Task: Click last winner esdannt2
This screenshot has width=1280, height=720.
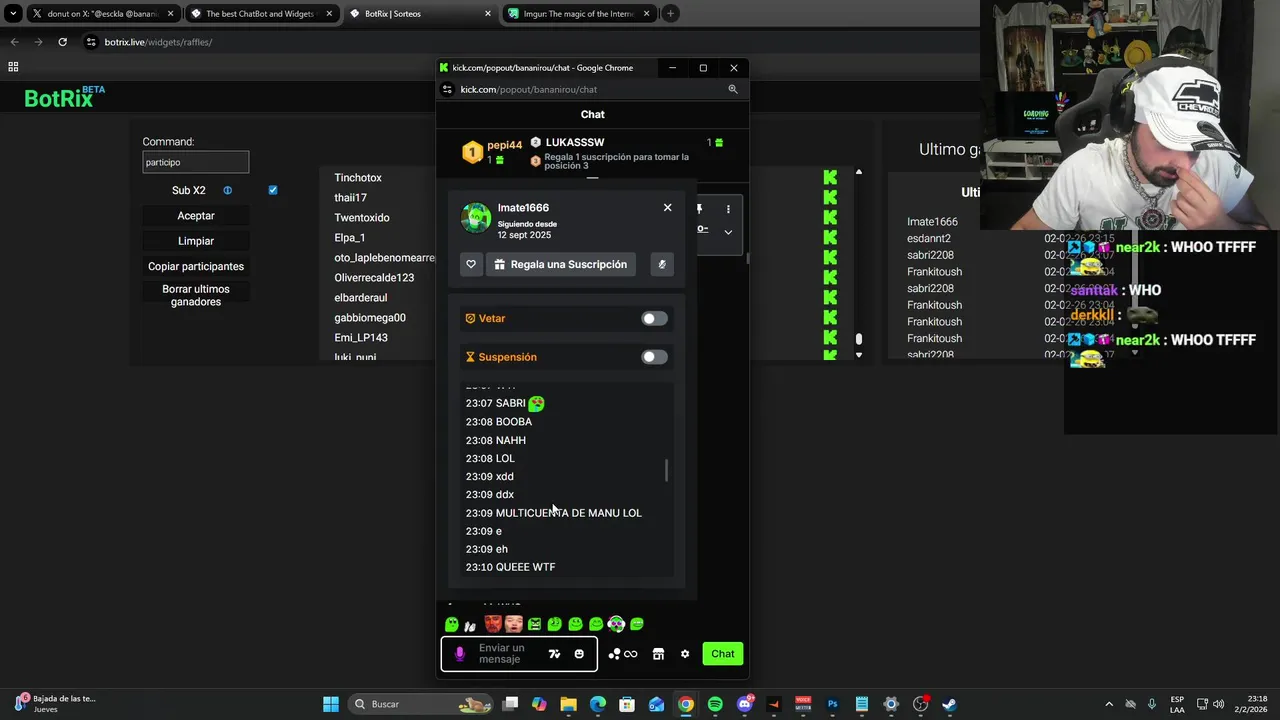Action: (929, 238)
